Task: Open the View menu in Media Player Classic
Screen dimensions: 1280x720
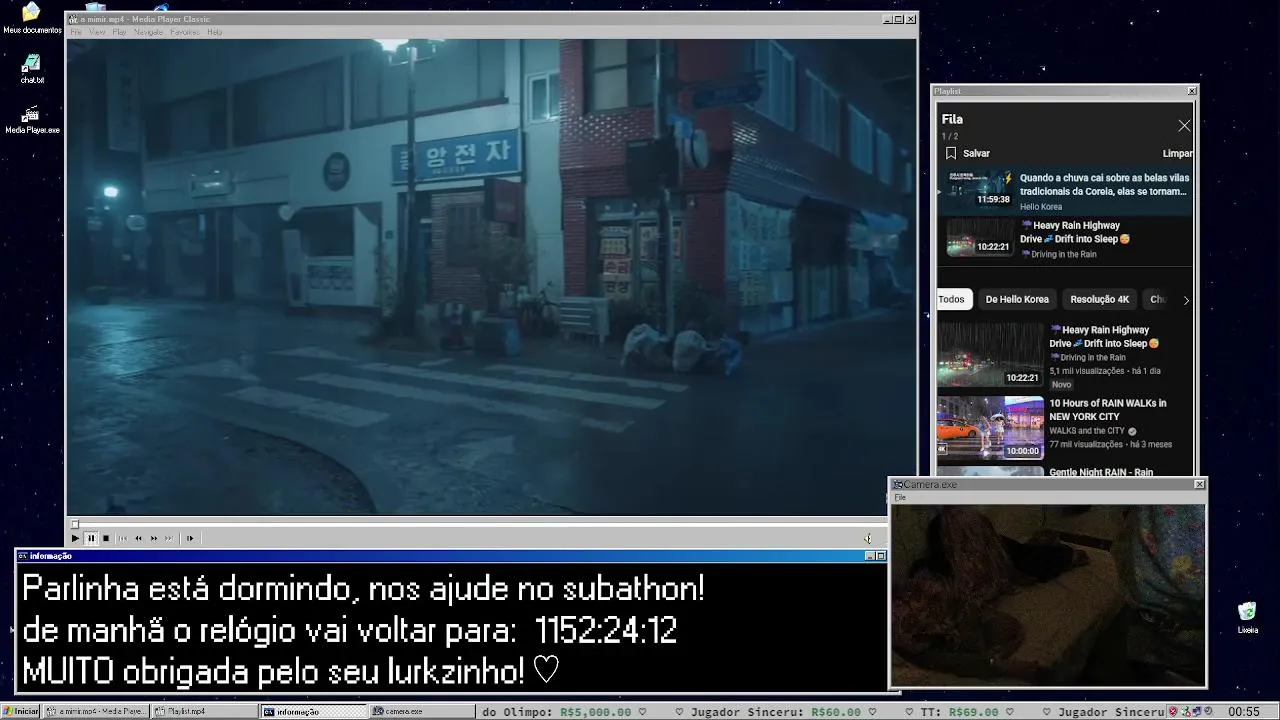Action: point(97,32)
